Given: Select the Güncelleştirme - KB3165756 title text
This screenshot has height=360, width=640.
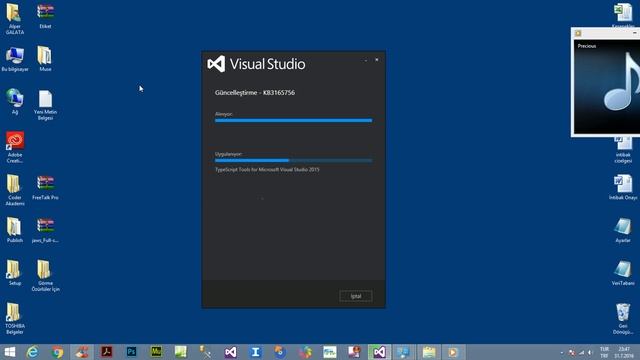Looking at the screenshot, I should [x=255, y=93].
